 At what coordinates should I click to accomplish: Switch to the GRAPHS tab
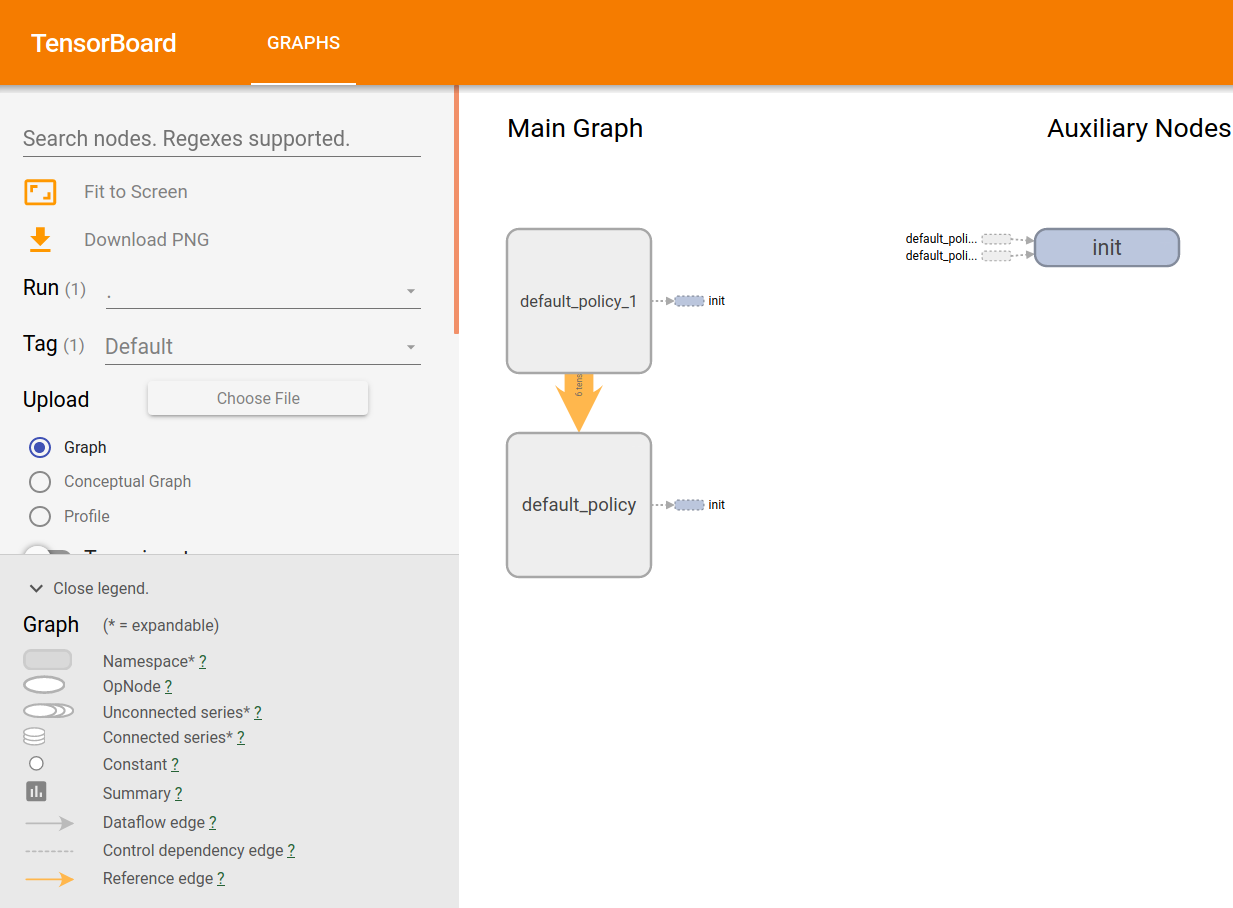point(303,43)
